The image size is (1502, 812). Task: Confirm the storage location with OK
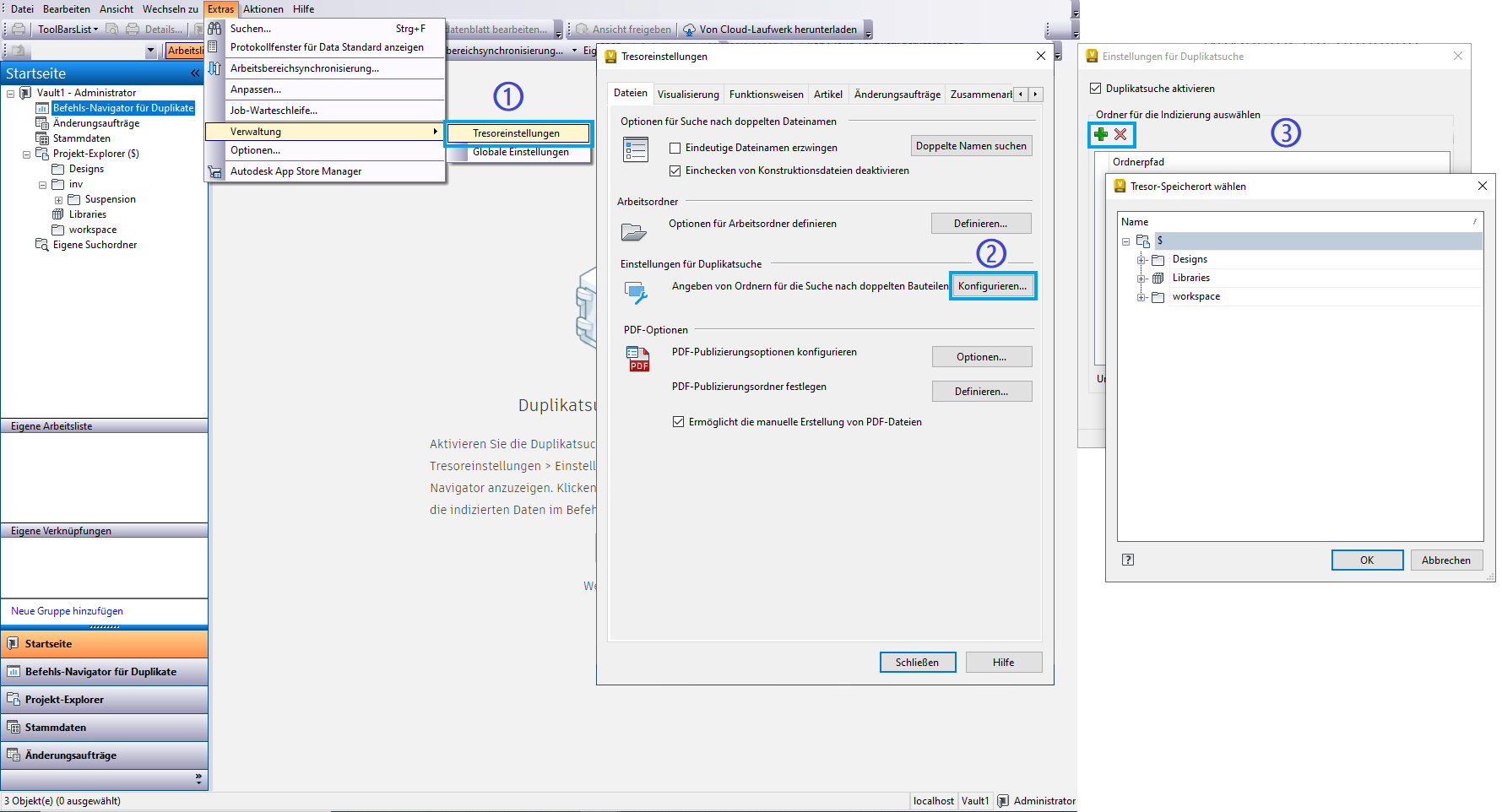(x=1368, y=560)
